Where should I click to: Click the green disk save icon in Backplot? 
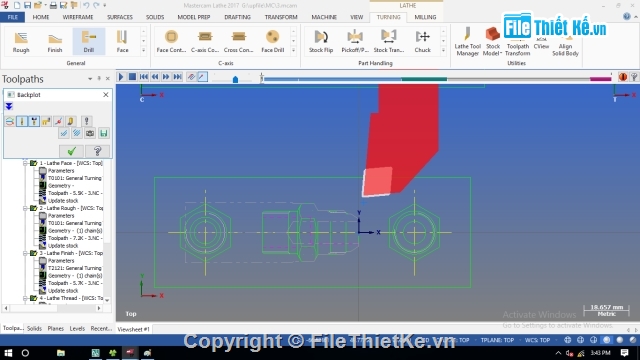(x=104, y=133)
